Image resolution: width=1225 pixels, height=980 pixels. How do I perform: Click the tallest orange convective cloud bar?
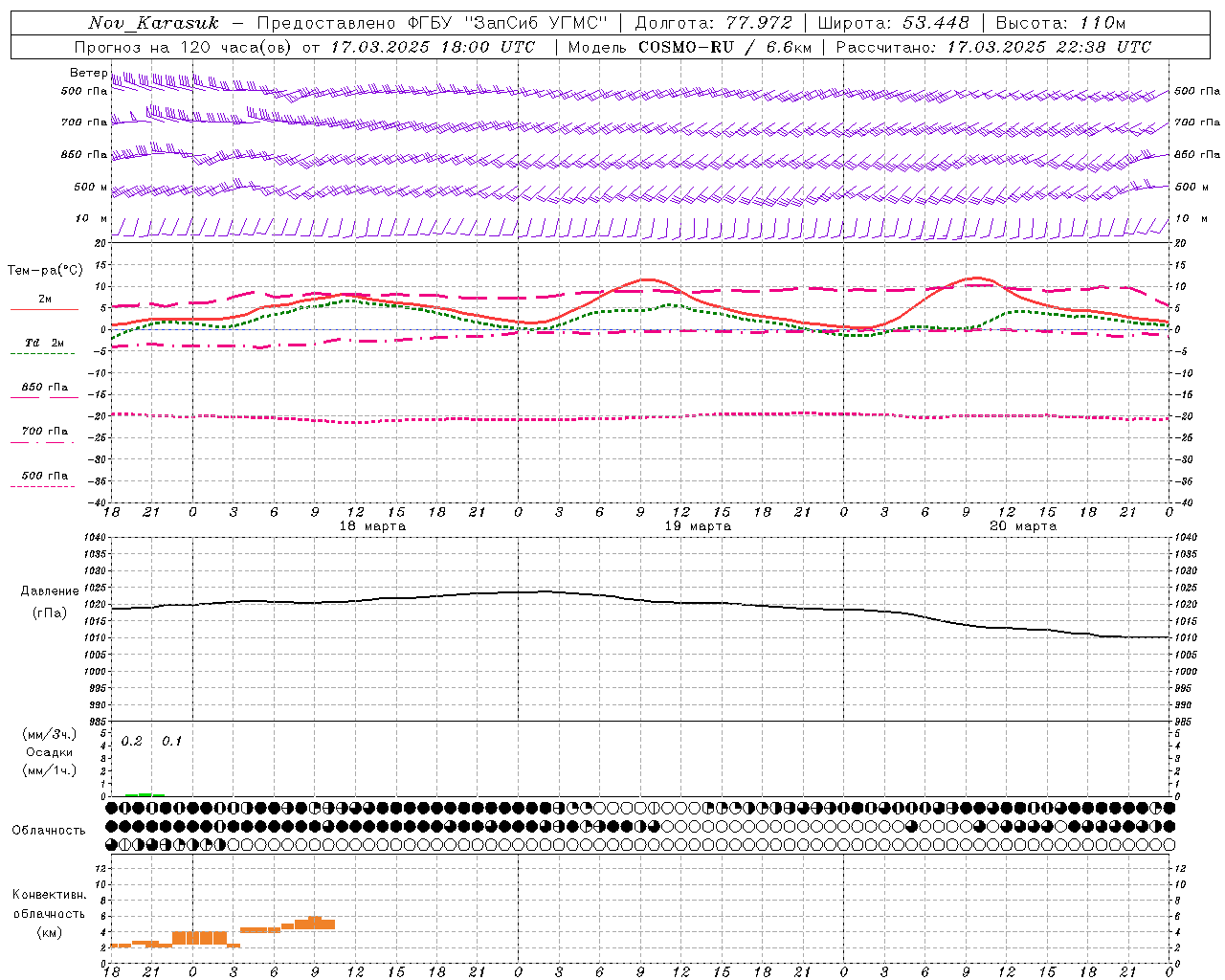[315, 923]
